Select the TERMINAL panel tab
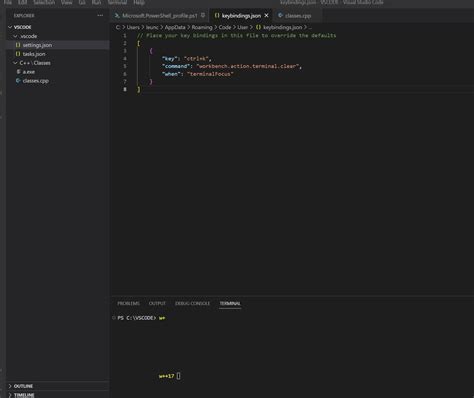Screen dimensions: 474x398 (x=230, y=303)
